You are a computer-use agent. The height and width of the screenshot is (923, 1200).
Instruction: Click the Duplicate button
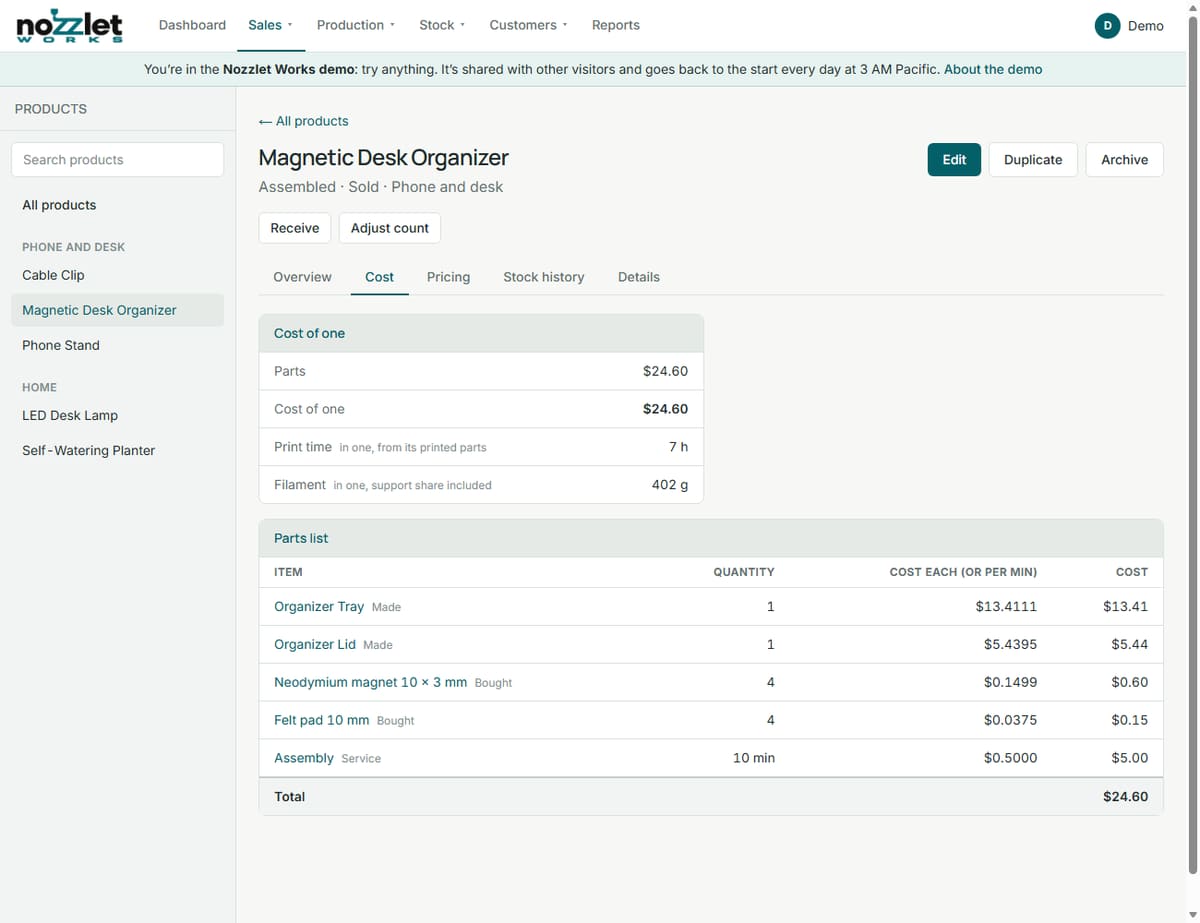click(x=1033, y=160)
